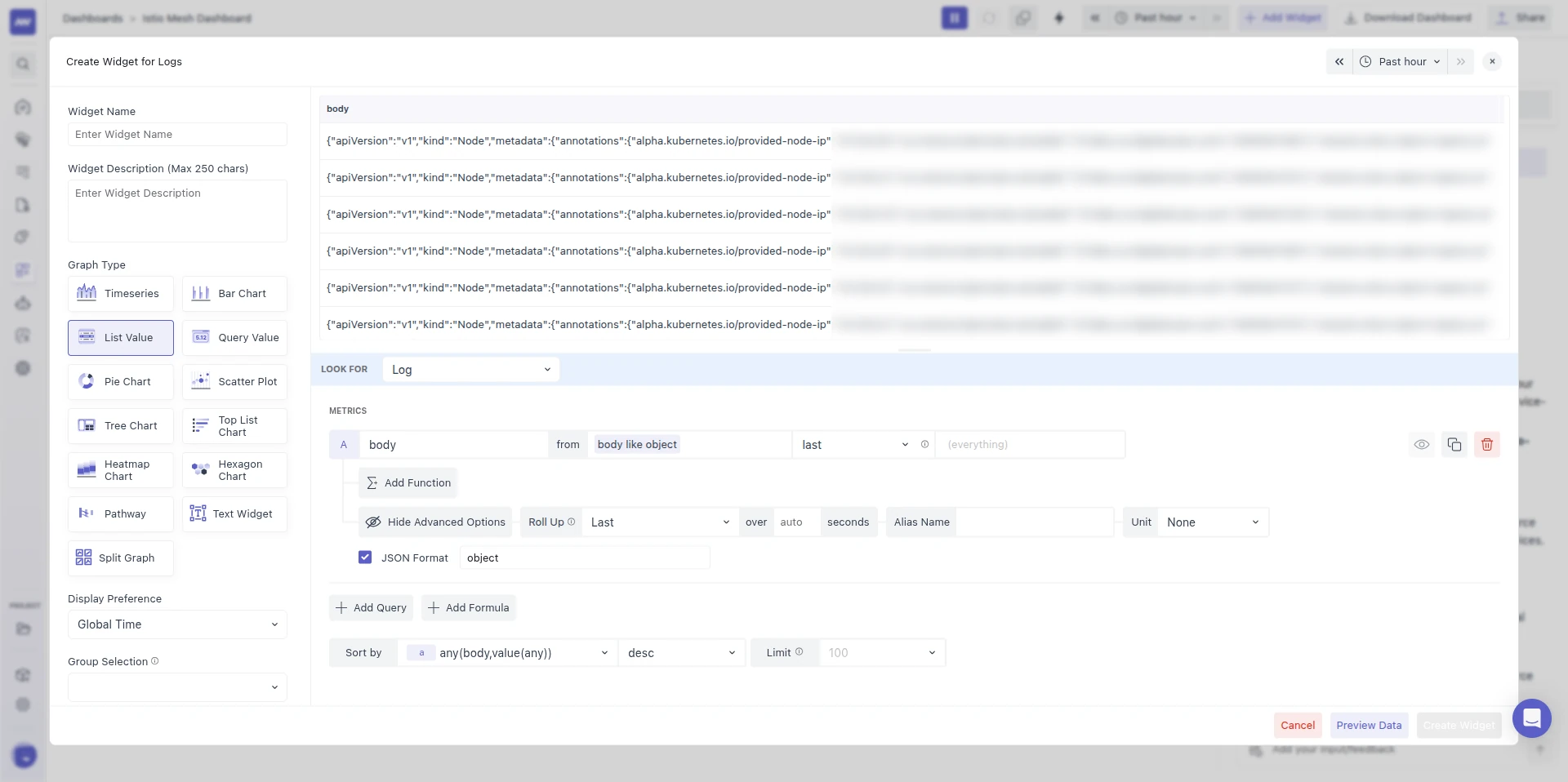Open the Past hour time range dropdown
Screen dimensions: 1568x782
[x=1401, y=62]
